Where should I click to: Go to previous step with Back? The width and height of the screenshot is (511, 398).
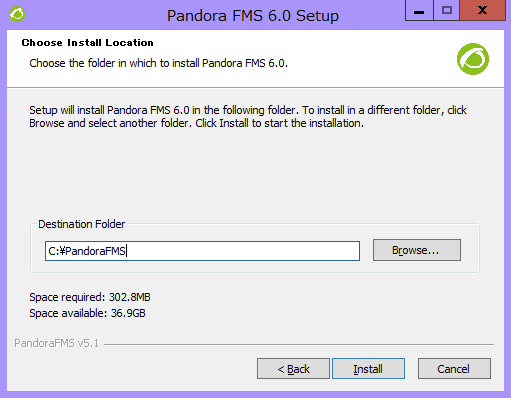click(x=293, y=369)
